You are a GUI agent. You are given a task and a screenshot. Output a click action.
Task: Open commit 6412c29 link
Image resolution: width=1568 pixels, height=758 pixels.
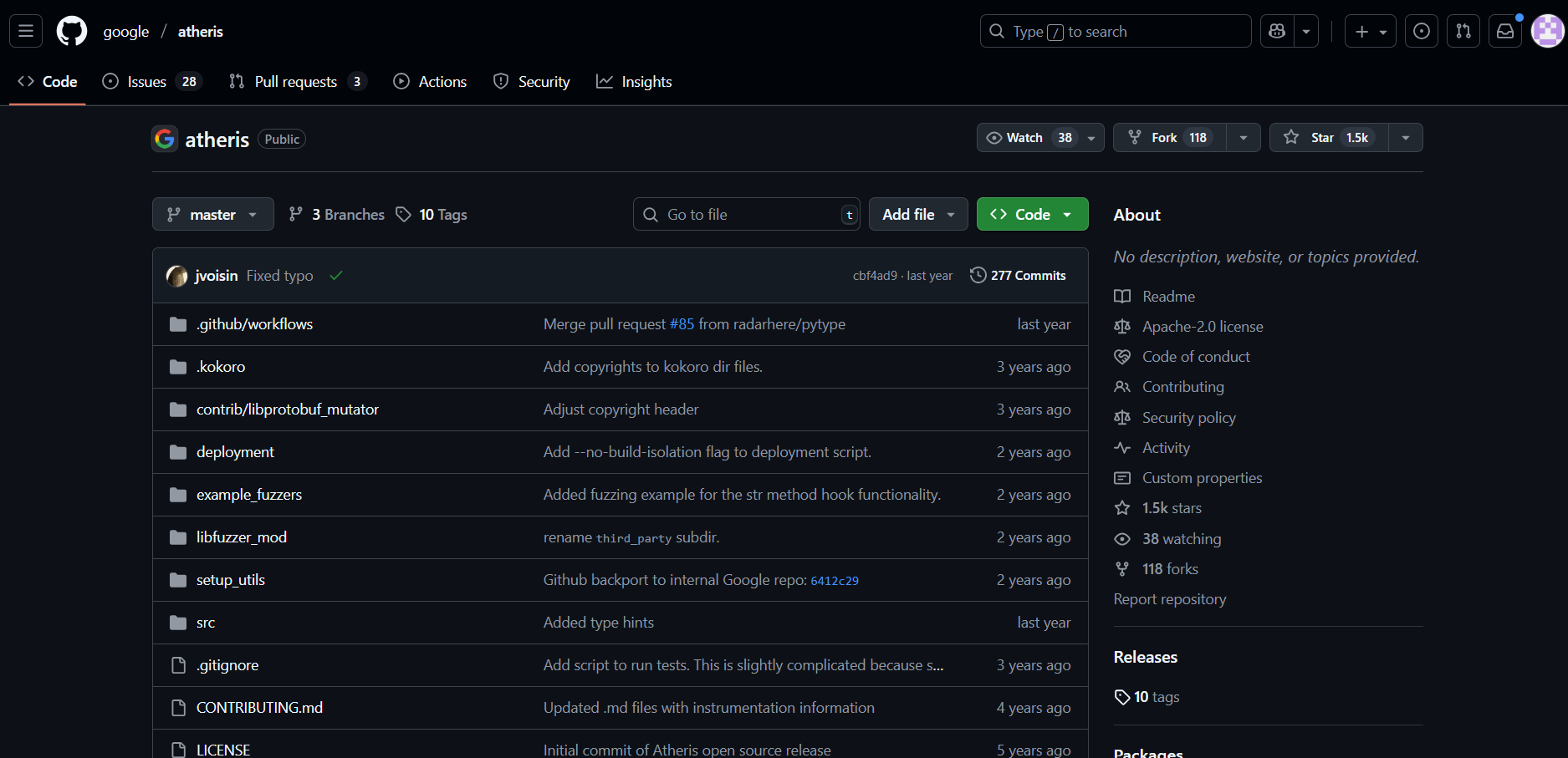coord(835,580)
